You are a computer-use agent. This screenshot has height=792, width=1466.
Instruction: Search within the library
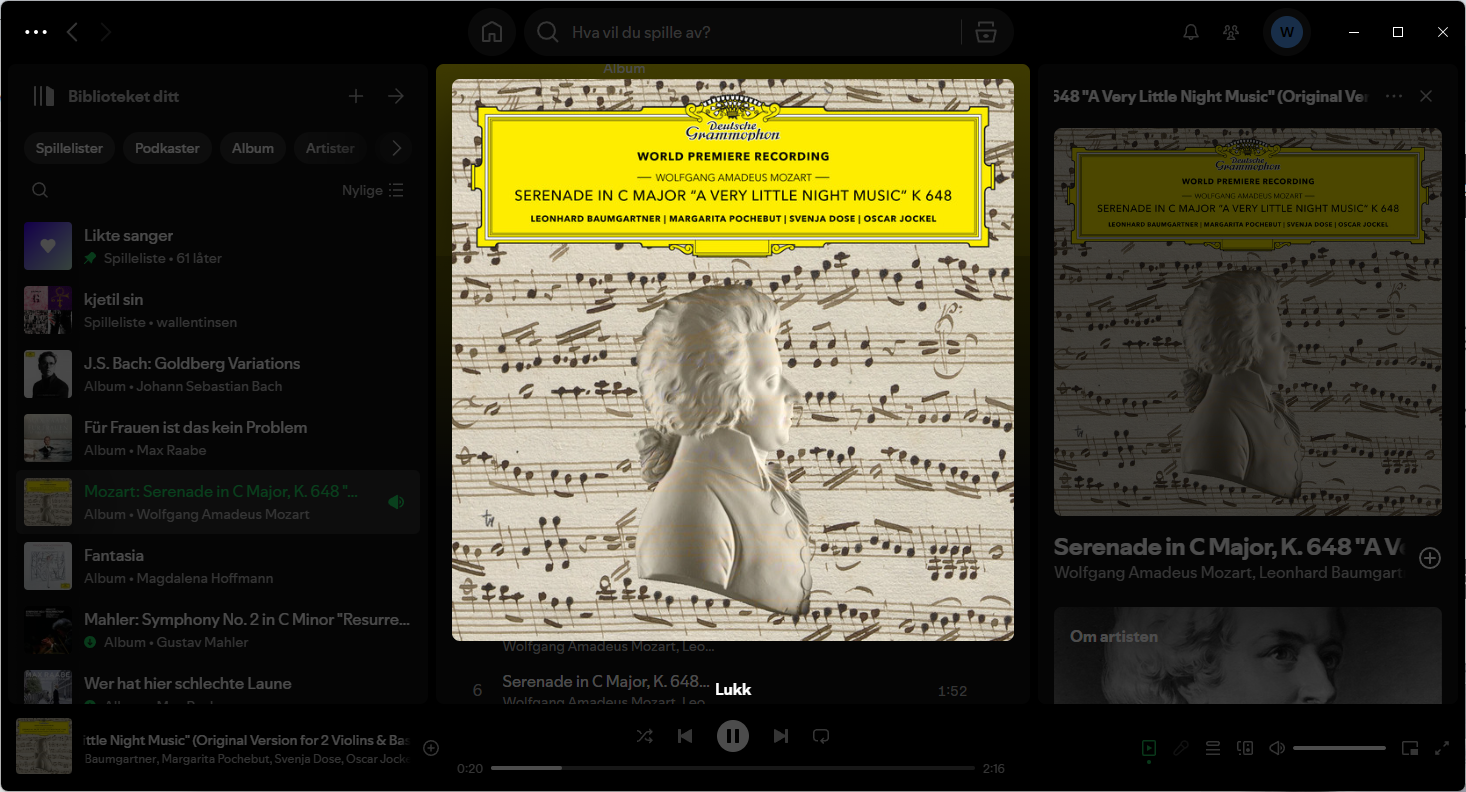pos(40,190)
